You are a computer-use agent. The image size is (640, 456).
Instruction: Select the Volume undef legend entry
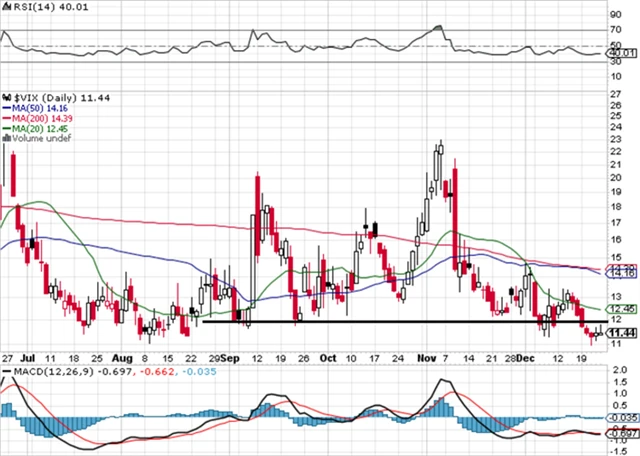38,137
